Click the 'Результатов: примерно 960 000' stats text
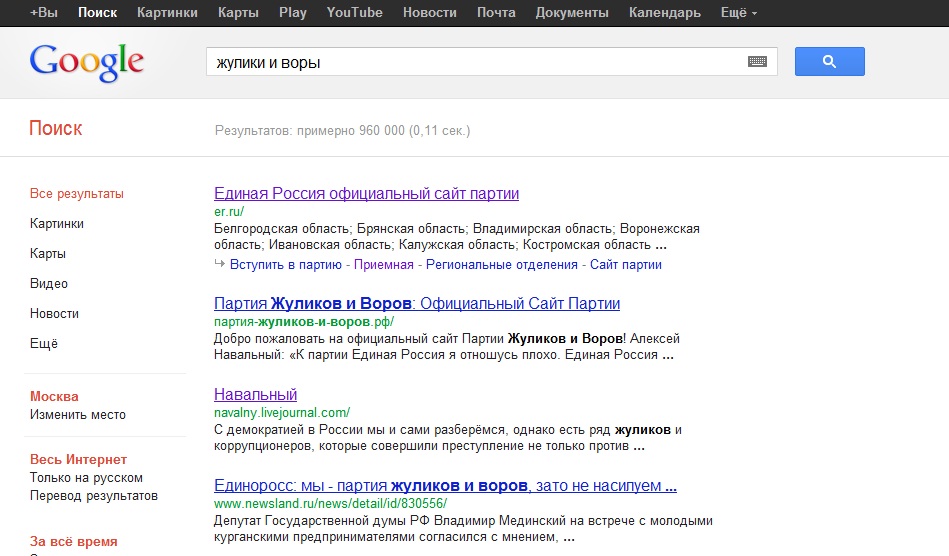 coord(343,131)
